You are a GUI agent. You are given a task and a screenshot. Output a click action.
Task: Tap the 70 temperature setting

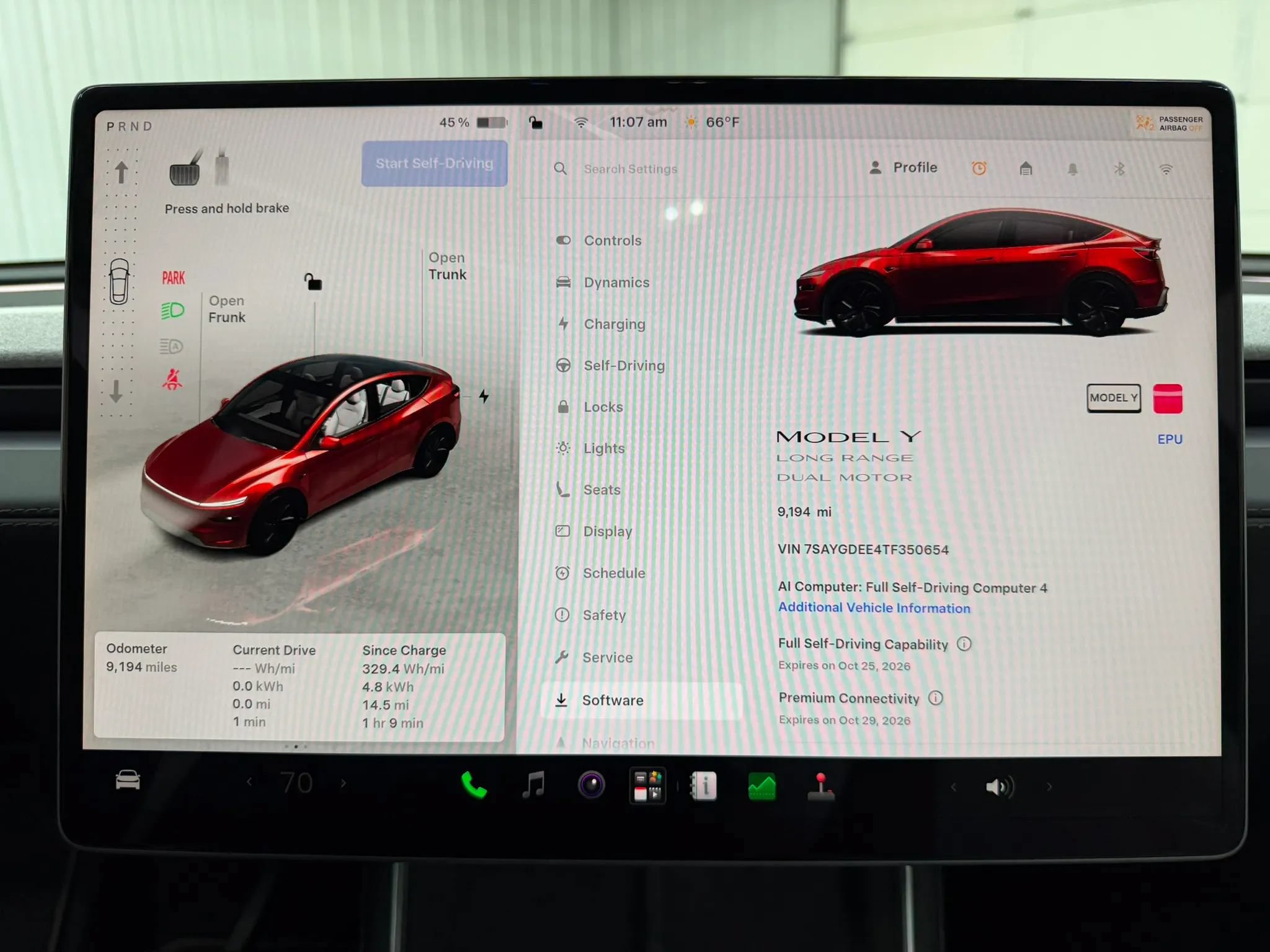(296, 783)
